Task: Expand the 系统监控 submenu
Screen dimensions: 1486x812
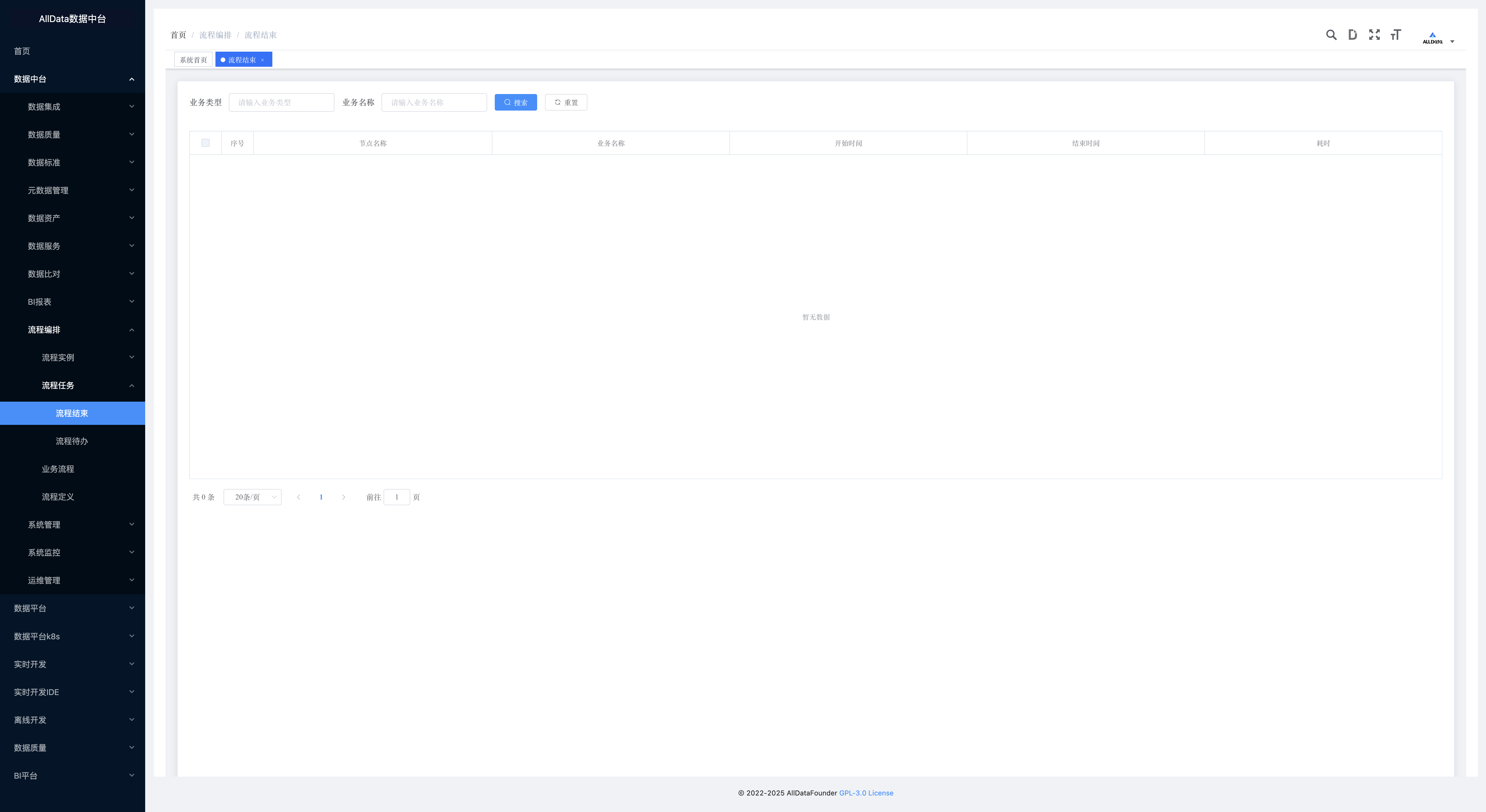Action: (73, 553)
